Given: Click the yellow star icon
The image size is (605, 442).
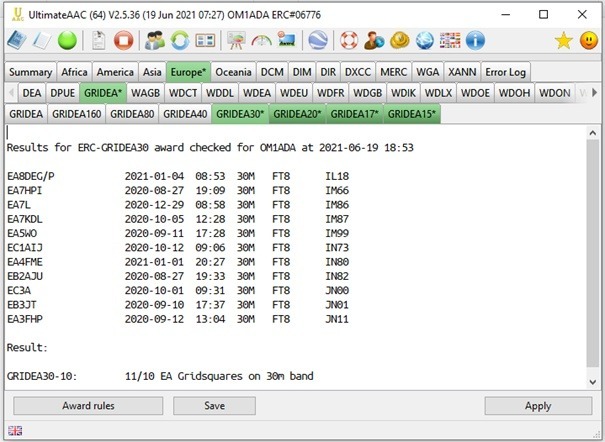Looking at the screenshot, I should pos(564,40).
